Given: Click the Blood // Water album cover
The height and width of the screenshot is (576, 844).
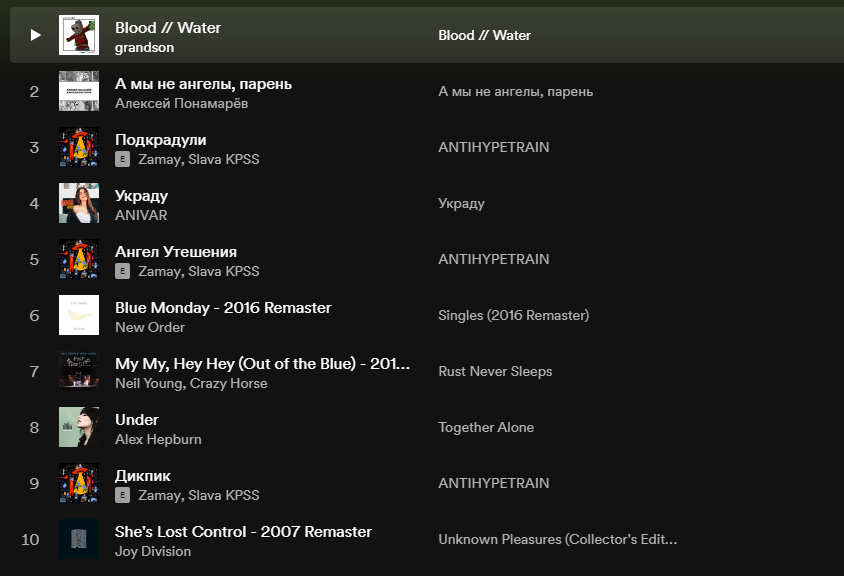Looking at the screenshot, I should pyautogui.click(x=79, y=35).
